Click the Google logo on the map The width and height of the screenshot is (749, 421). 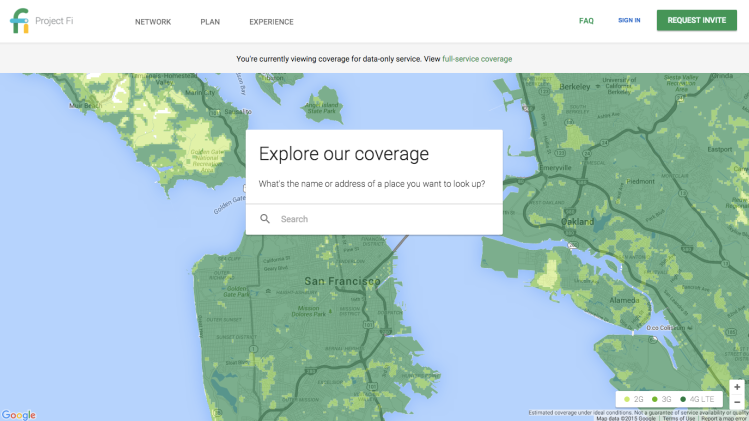point(18,415)
